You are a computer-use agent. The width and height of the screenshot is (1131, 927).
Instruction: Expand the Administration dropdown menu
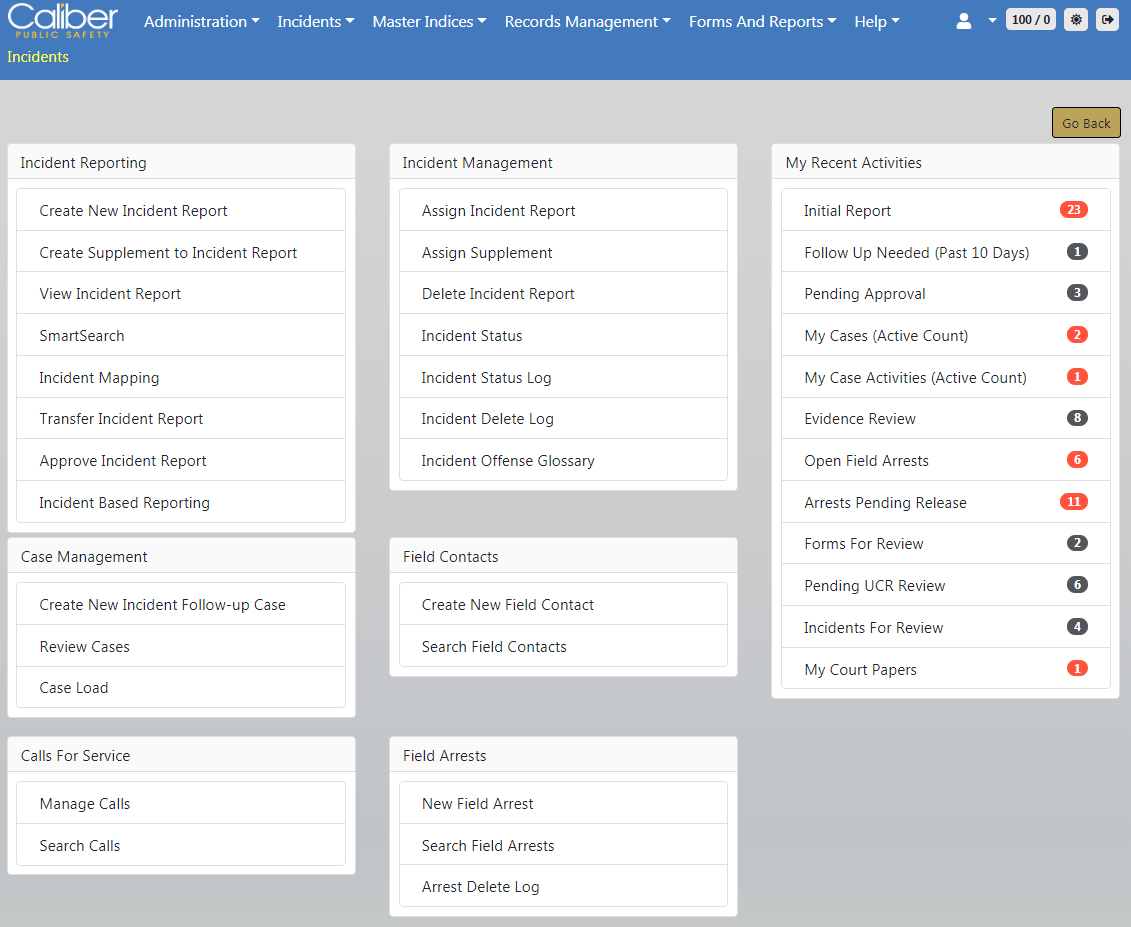(201, 21)
